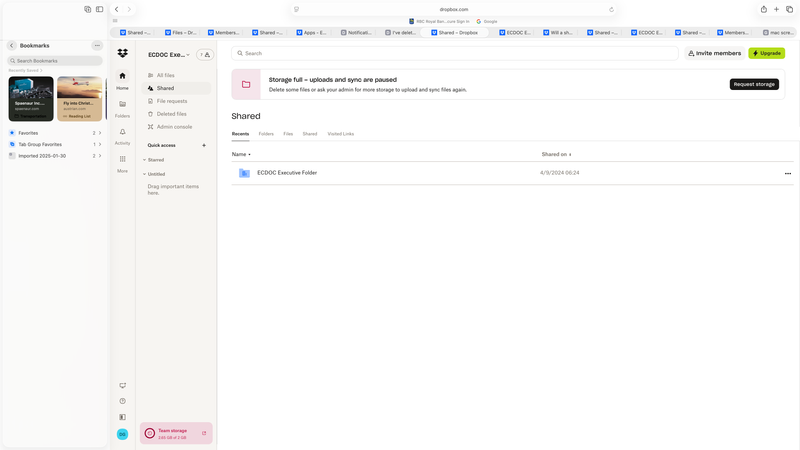Collapse the Starred section
The height and width of the screenshot is (450, 800).
[x=144, y=160]
